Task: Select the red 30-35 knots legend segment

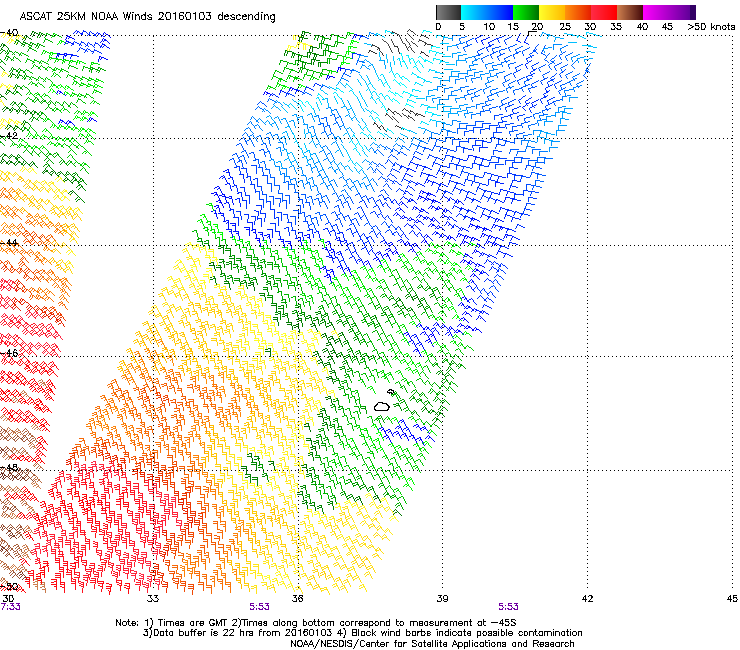Action: pos(604,12)
